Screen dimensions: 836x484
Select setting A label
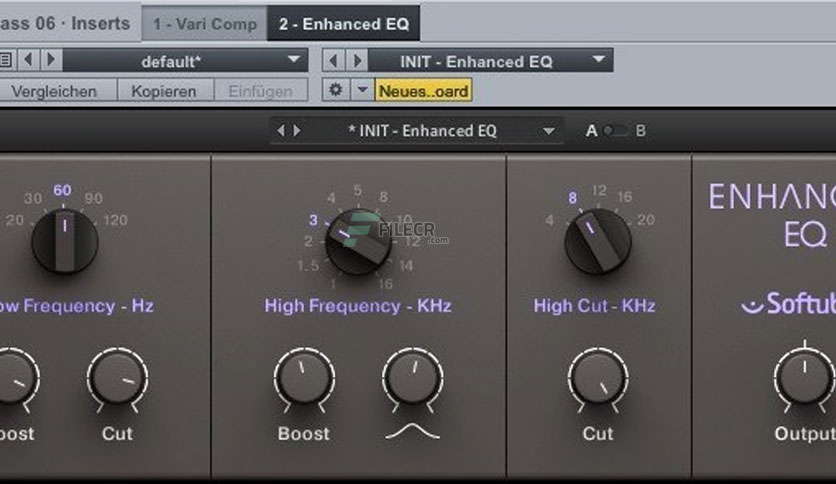coord(591,131)
